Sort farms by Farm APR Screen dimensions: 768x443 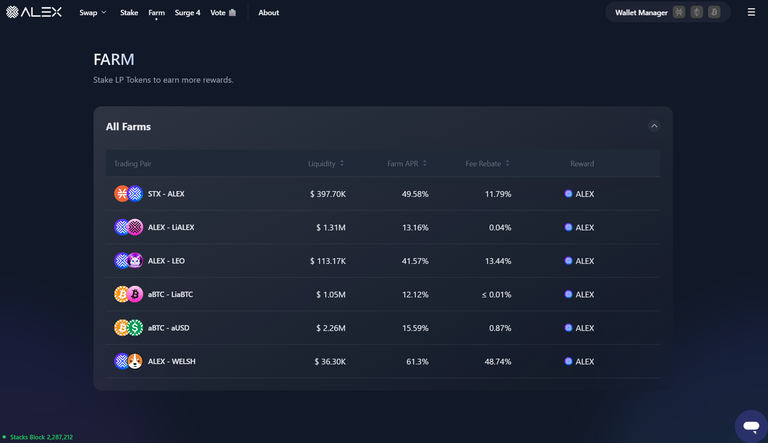(x=407, y=164)
